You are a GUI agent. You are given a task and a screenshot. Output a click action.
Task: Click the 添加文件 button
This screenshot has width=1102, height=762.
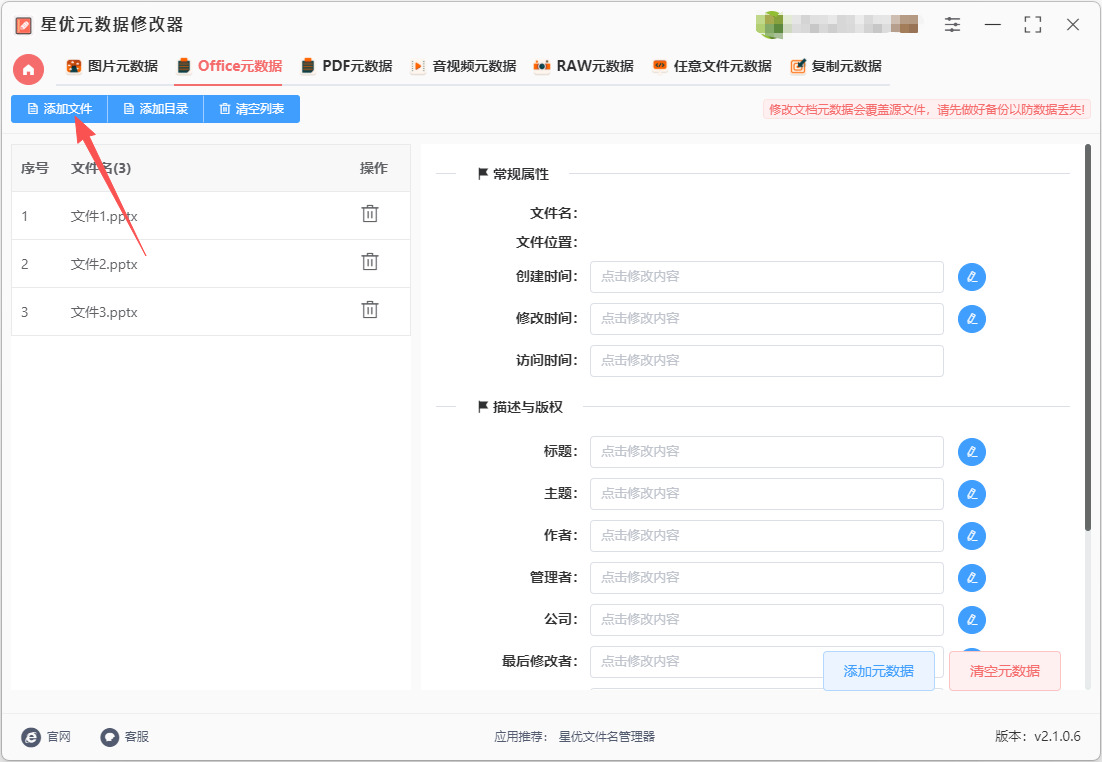(59, 109)
